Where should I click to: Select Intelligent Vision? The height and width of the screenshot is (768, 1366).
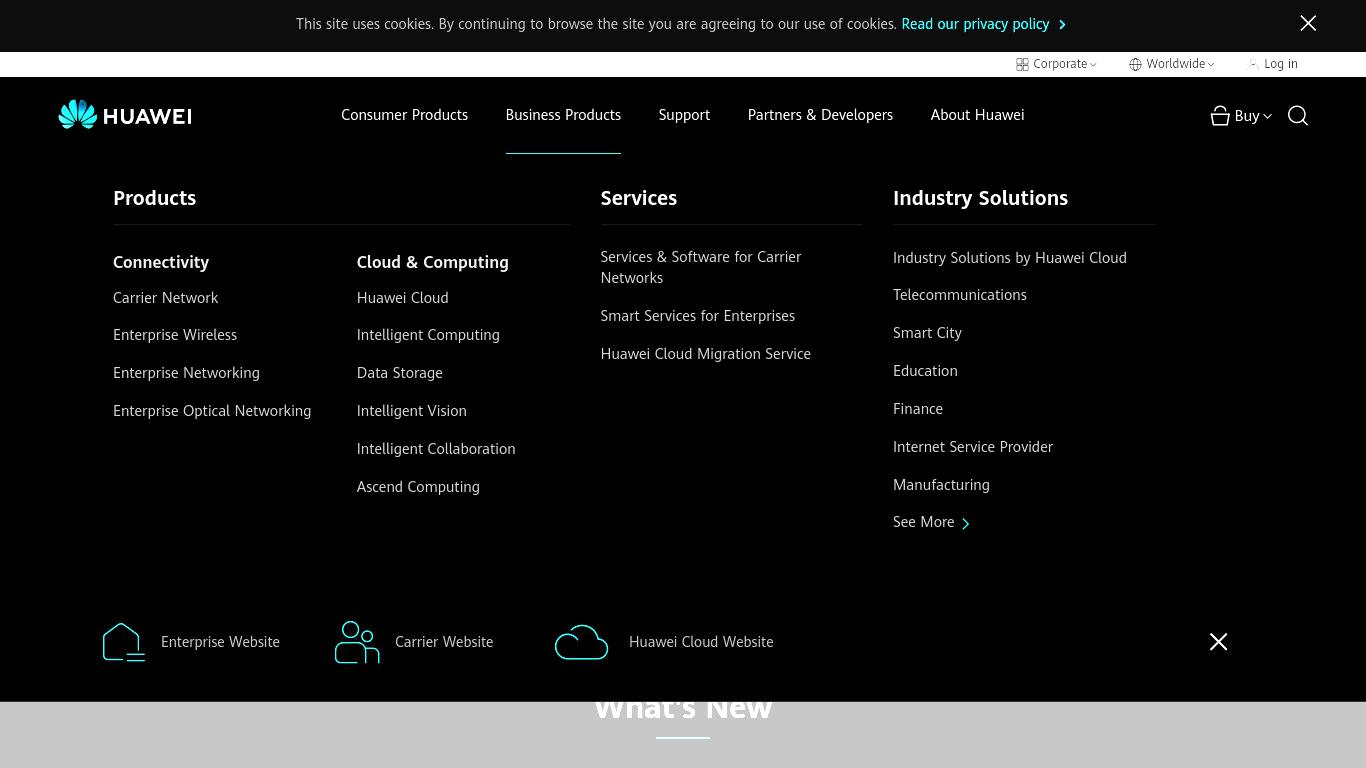tap(411, 411)
